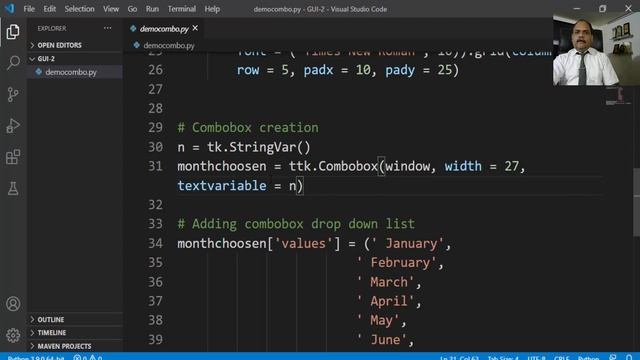Image resolution: width=640 pixels, height=360 pixels.
Task: Click the ' March' string on line 36
Action: 385,282
